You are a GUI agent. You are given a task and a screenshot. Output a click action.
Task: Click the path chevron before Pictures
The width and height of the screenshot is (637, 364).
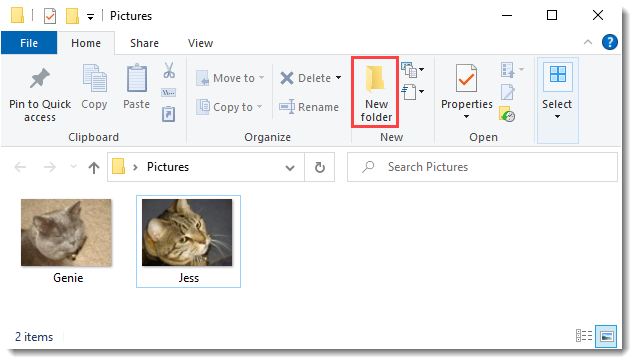[x=135, y=167]
